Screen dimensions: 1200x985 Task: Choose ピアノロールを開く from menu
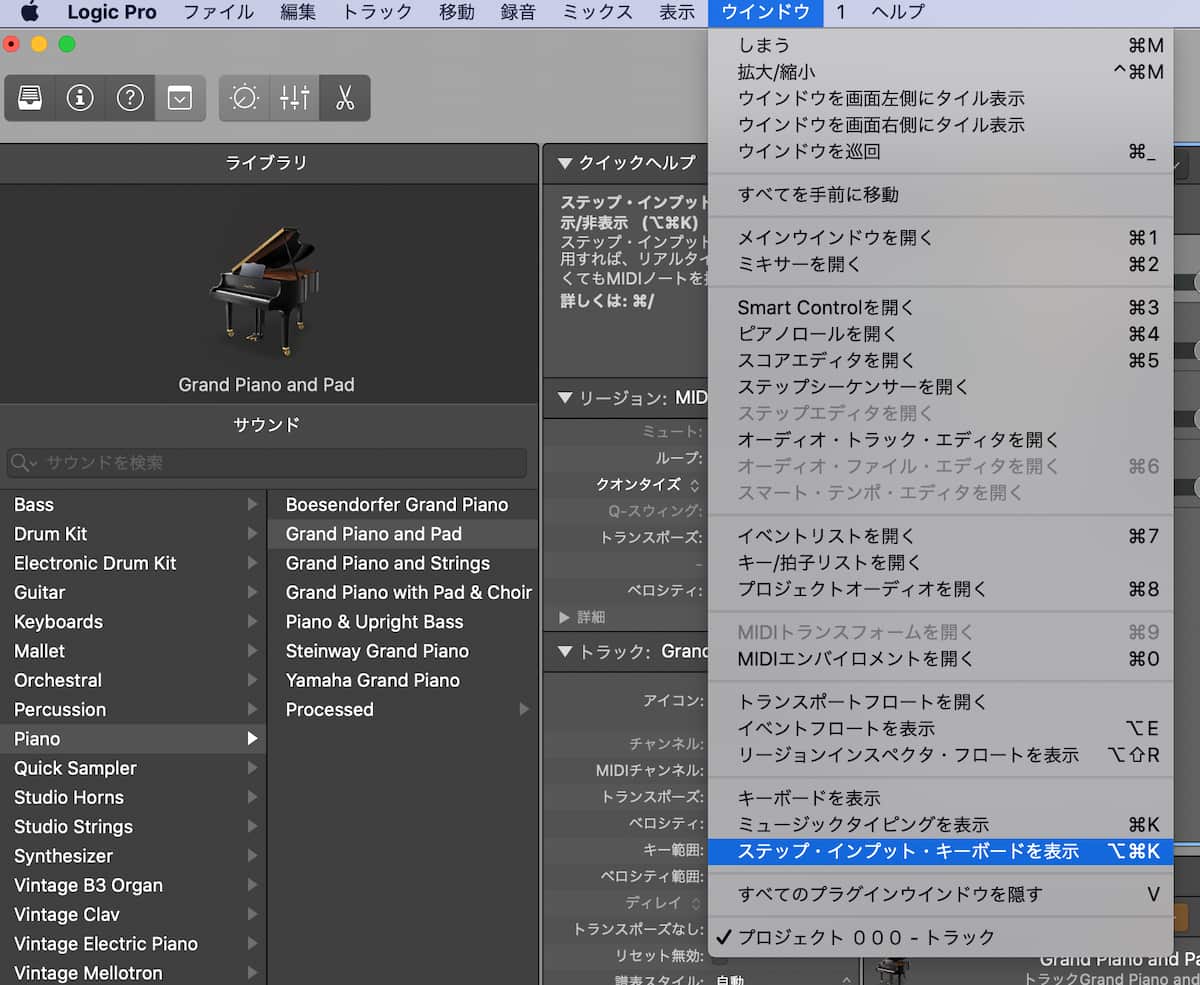click(x=940, y=334)
